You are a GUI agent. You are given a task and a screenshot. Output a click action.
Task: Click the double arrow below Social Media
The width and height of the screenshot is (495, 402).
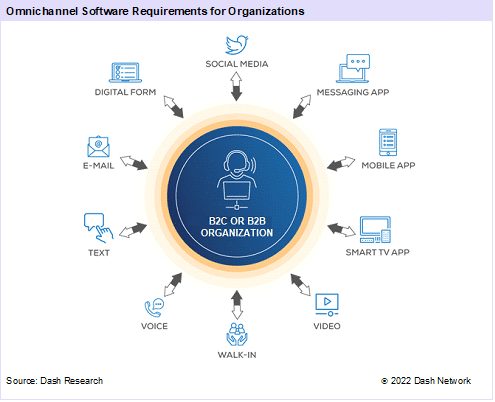click(236, 86)
